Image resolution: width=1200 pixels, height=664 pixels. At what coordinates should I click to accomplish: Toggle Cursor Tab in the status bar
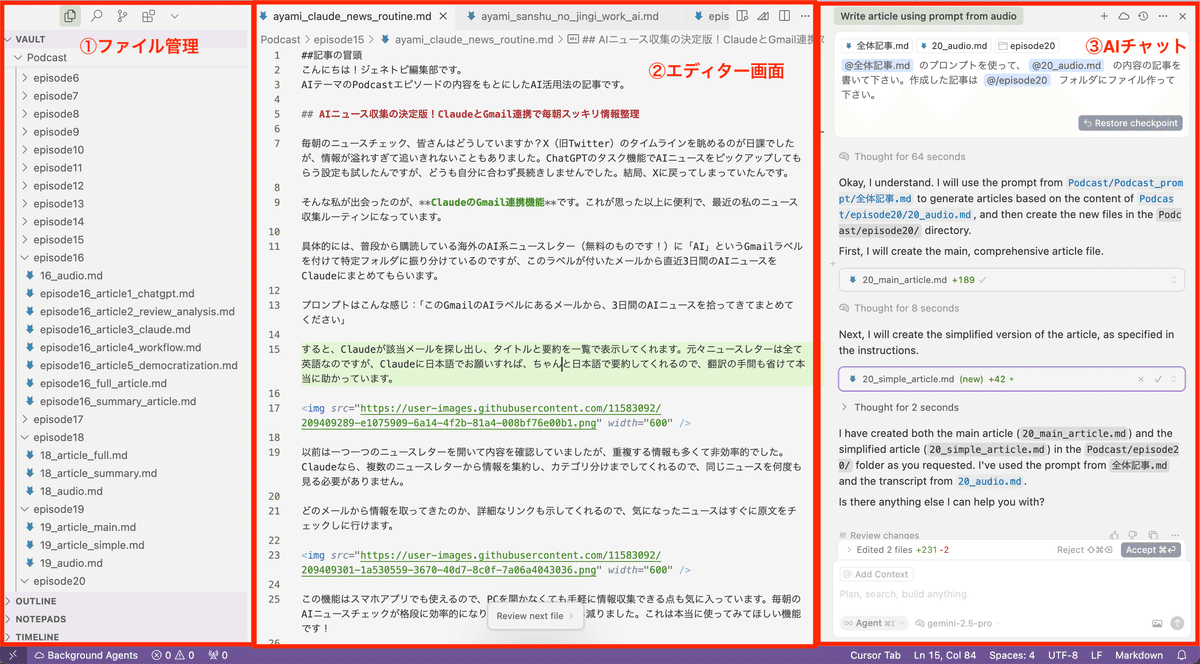pos(875,655)
